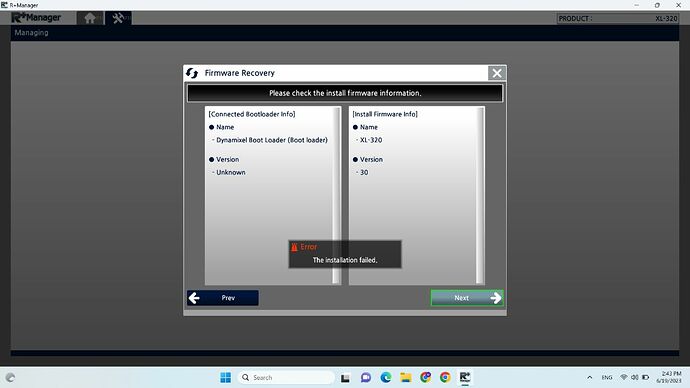Click the '[Install Firmware Info]' heading
The width and height of the screenshot is (690, 388).
point(385,114)
